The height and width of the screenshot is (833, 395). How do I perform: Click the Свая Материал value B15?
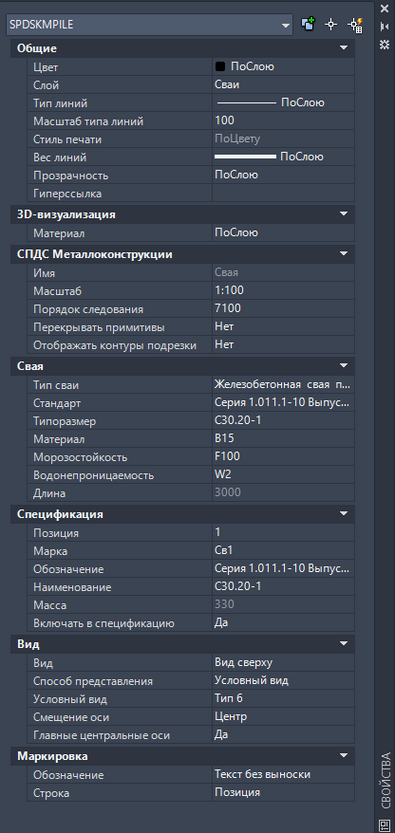pos(283,439)
